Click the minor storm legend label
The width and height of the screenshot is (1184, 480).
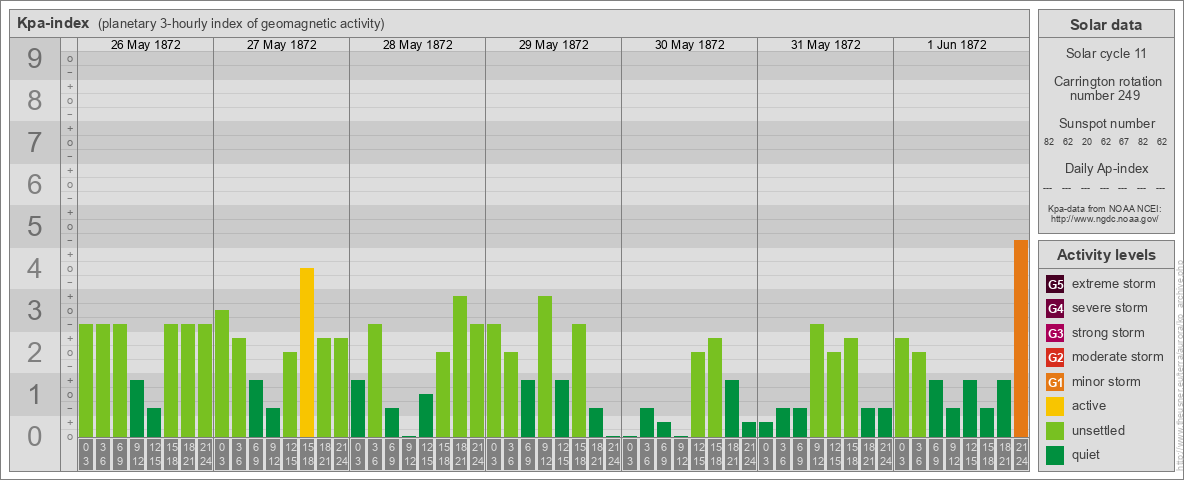pyautogui.click(x=1106, y=381)
